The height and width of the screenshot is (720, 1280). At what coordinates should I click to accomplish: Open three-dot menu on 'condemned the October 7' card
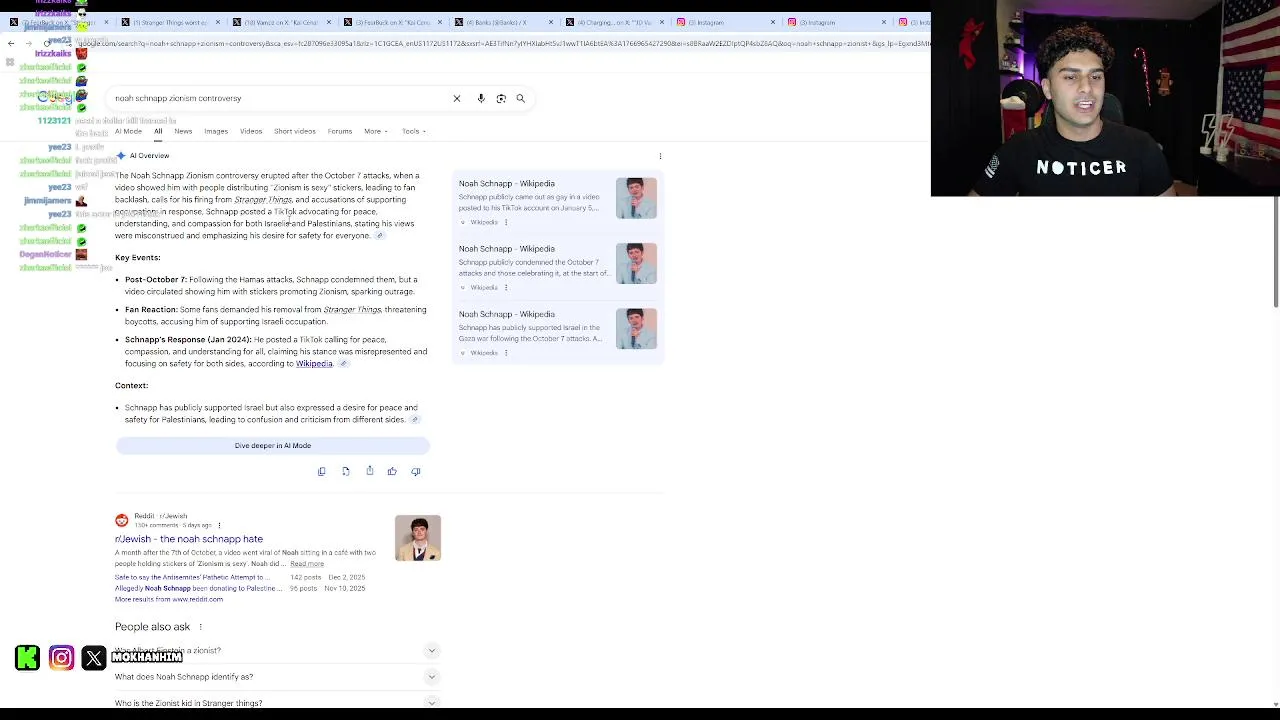pos(506,287)
